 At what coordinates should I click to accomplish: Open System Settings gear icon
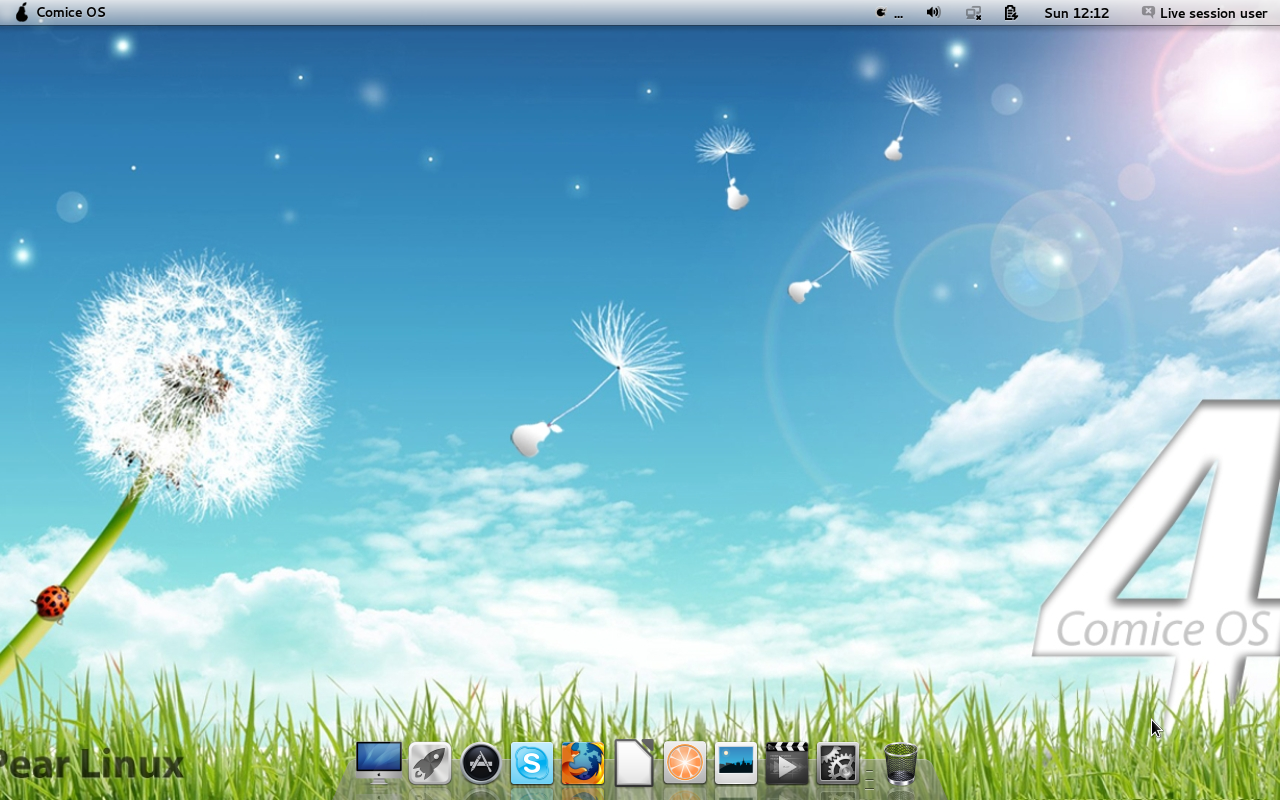pyautogui.click(x=838, y=764)
